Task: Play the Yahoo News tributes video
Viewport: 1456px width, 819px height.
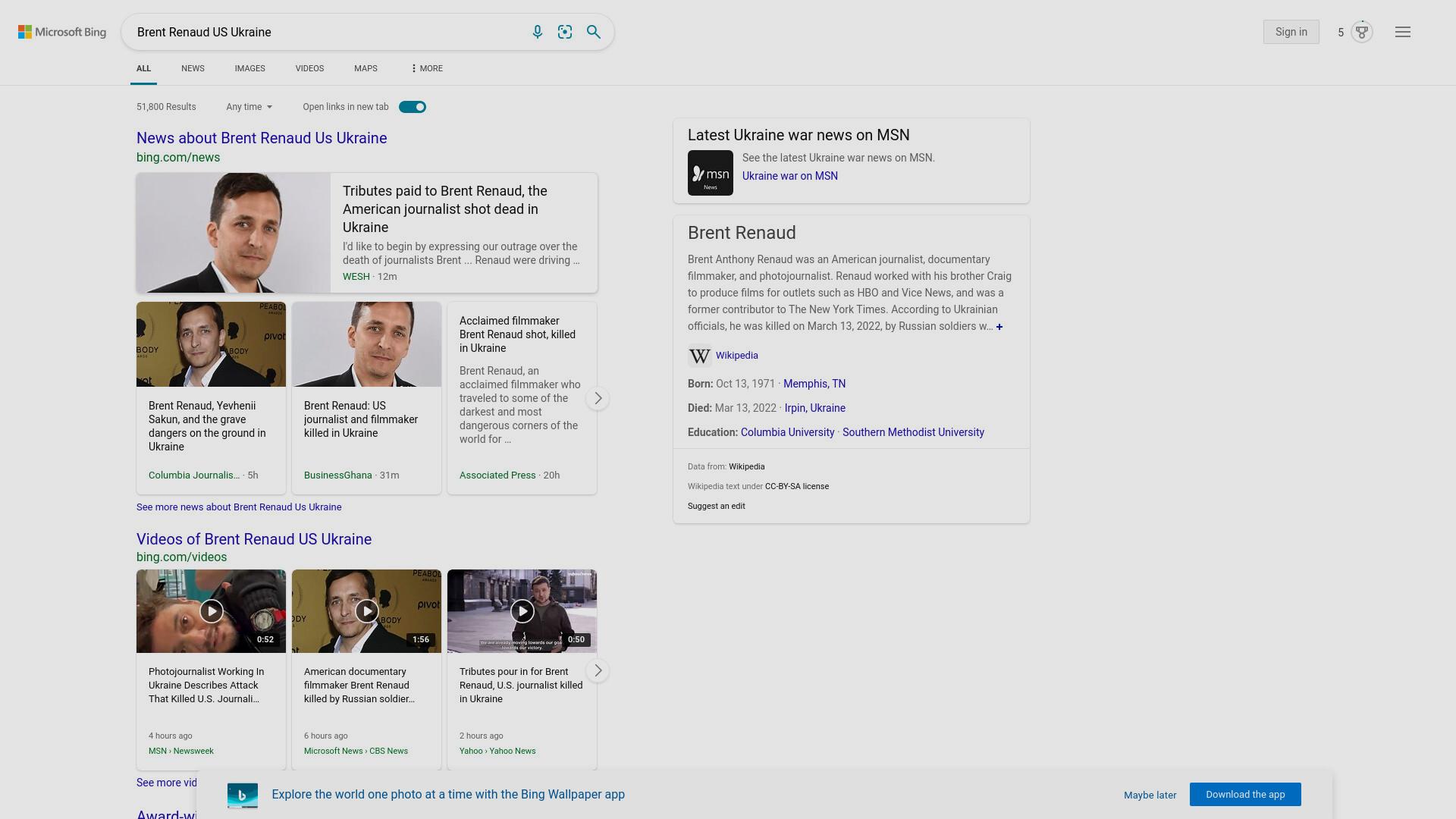Action: [522, 611]
